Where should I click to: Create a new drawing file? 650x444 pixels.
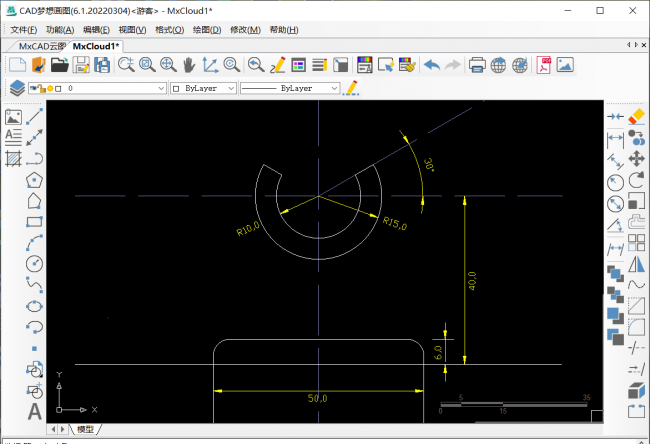coord(17,65)
